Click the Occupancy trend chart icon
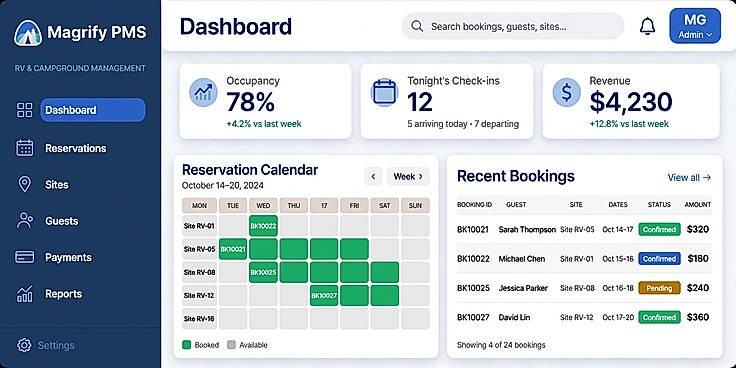 click(x=203, y=92)
